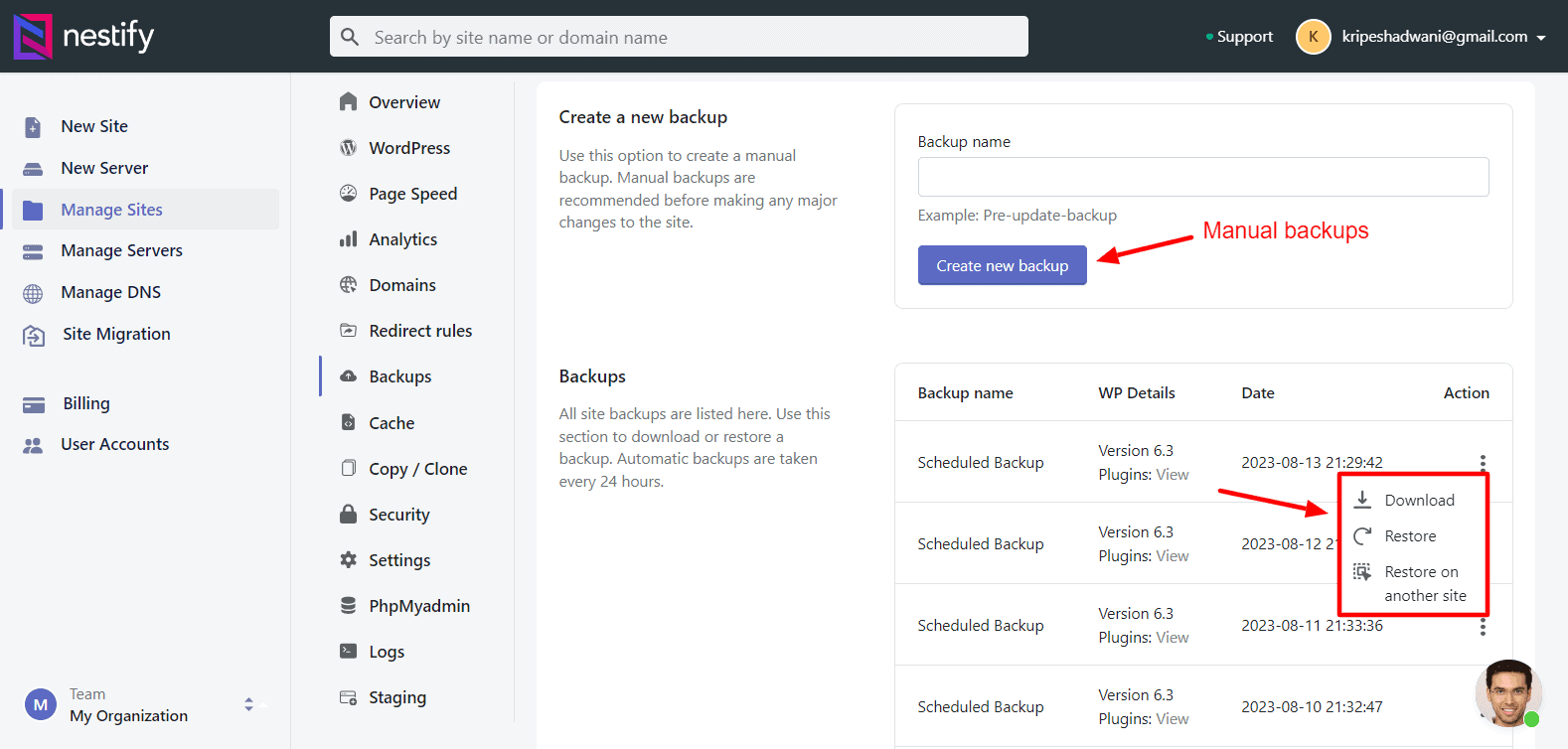Click the Nestify logo icon
The width and height of the screenshot is (1568, 749).
coord(33,37)
